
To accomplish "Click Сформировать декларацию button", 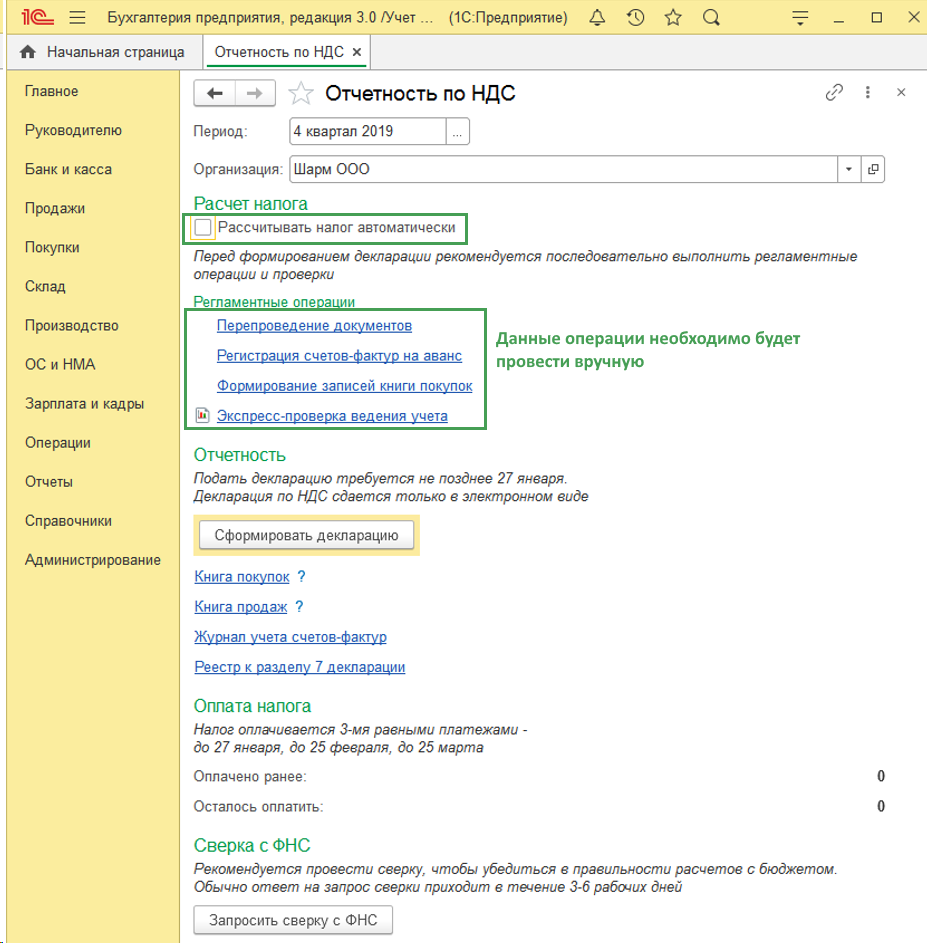I will 307,535.
